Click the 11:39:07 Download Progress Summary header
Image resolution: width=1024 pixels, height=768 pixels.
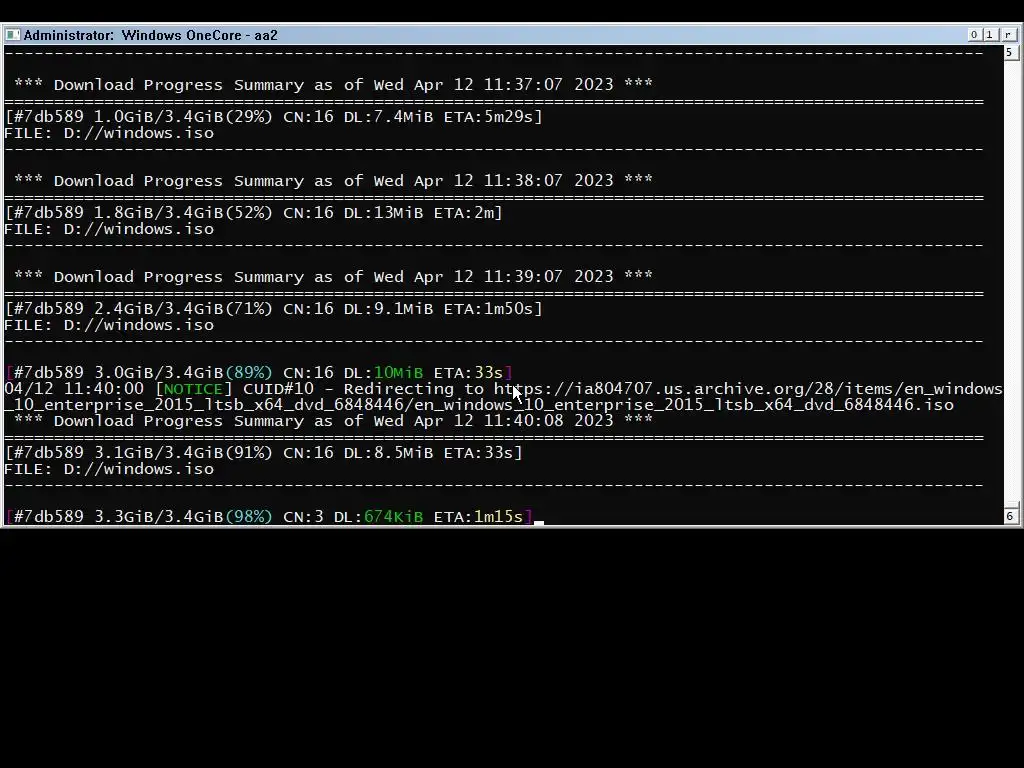(x=333, y=276)
